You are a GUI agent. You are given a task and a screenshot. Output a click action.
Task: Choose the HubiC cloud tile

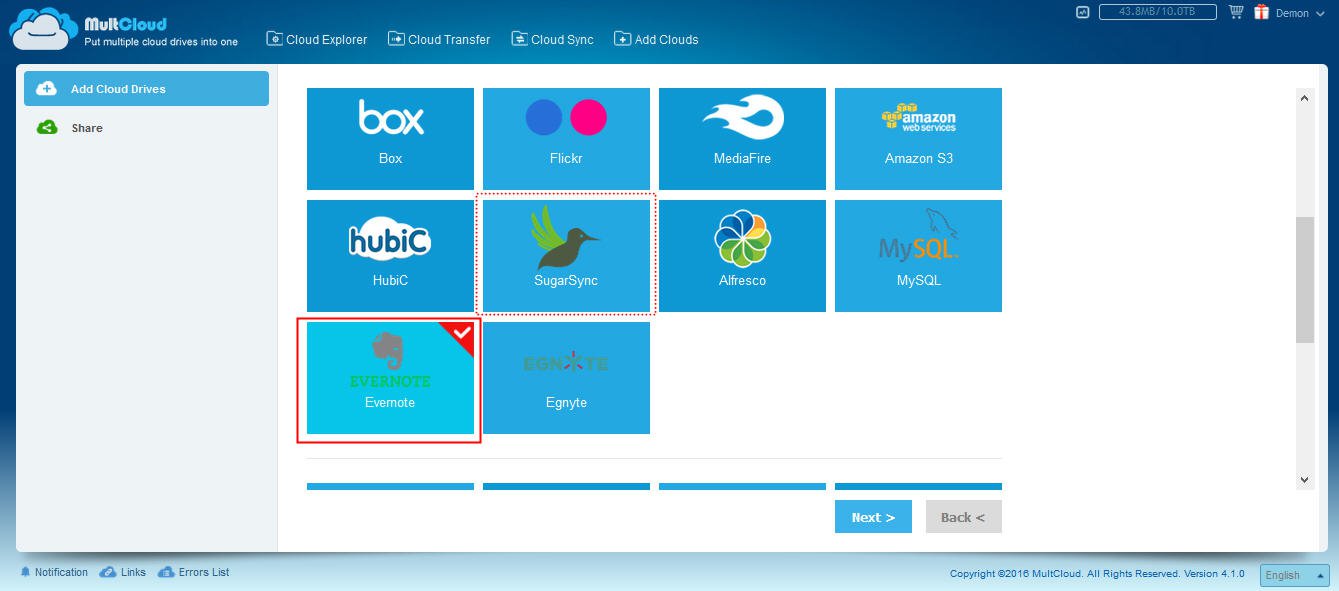tap(390, 255)
